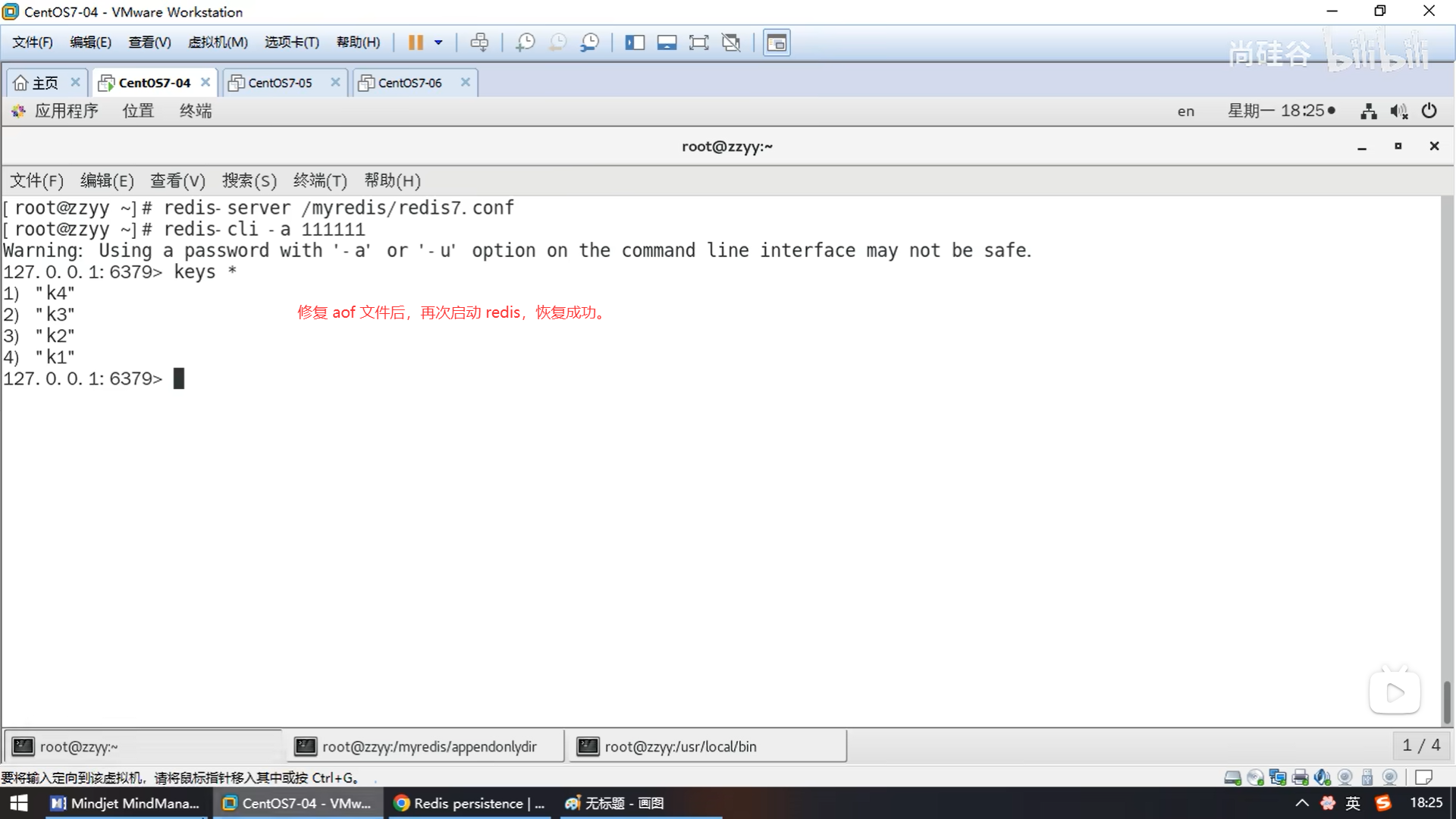Toggle the library sidebar view
1456x819 pixels.
pos(635,42)
